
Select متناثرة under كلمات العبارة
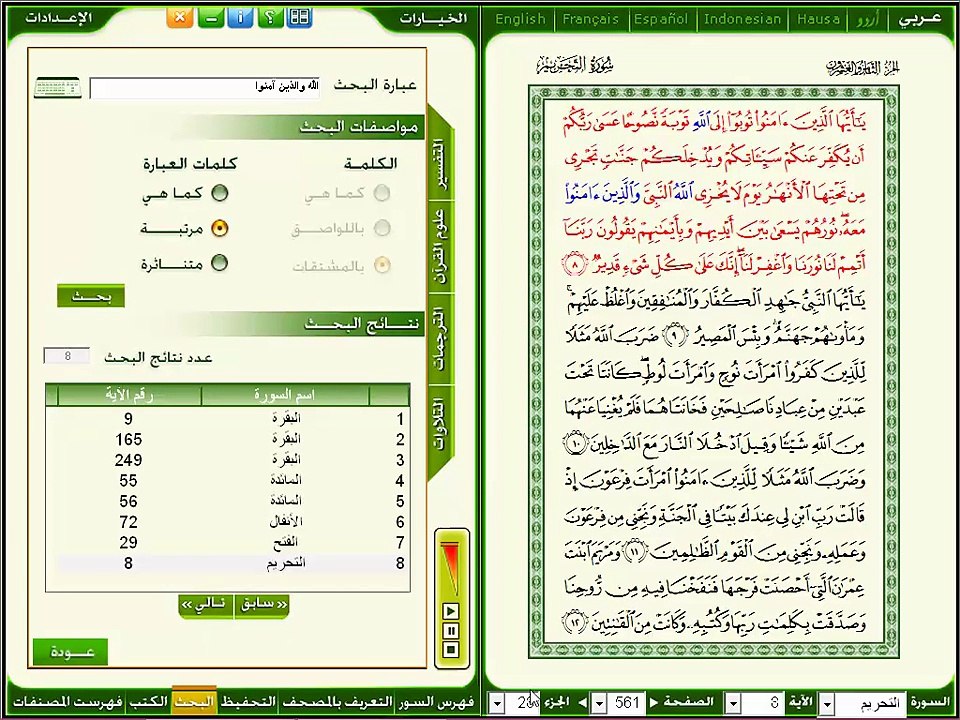click(x=219, y=263)
